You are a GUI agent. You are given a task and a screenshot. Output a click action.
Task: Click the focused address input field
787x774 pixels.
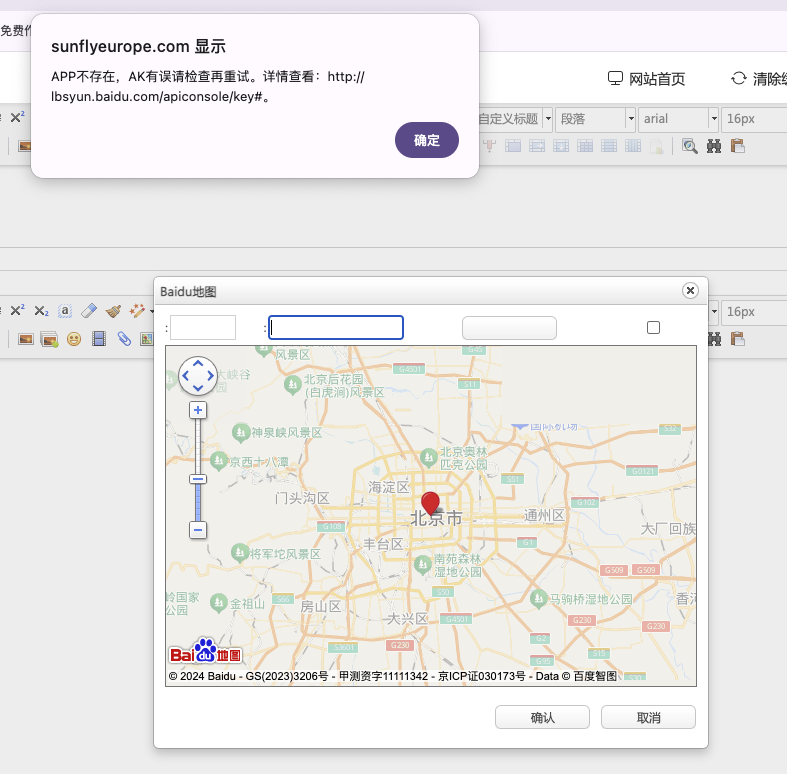click(x=336, y=327)
